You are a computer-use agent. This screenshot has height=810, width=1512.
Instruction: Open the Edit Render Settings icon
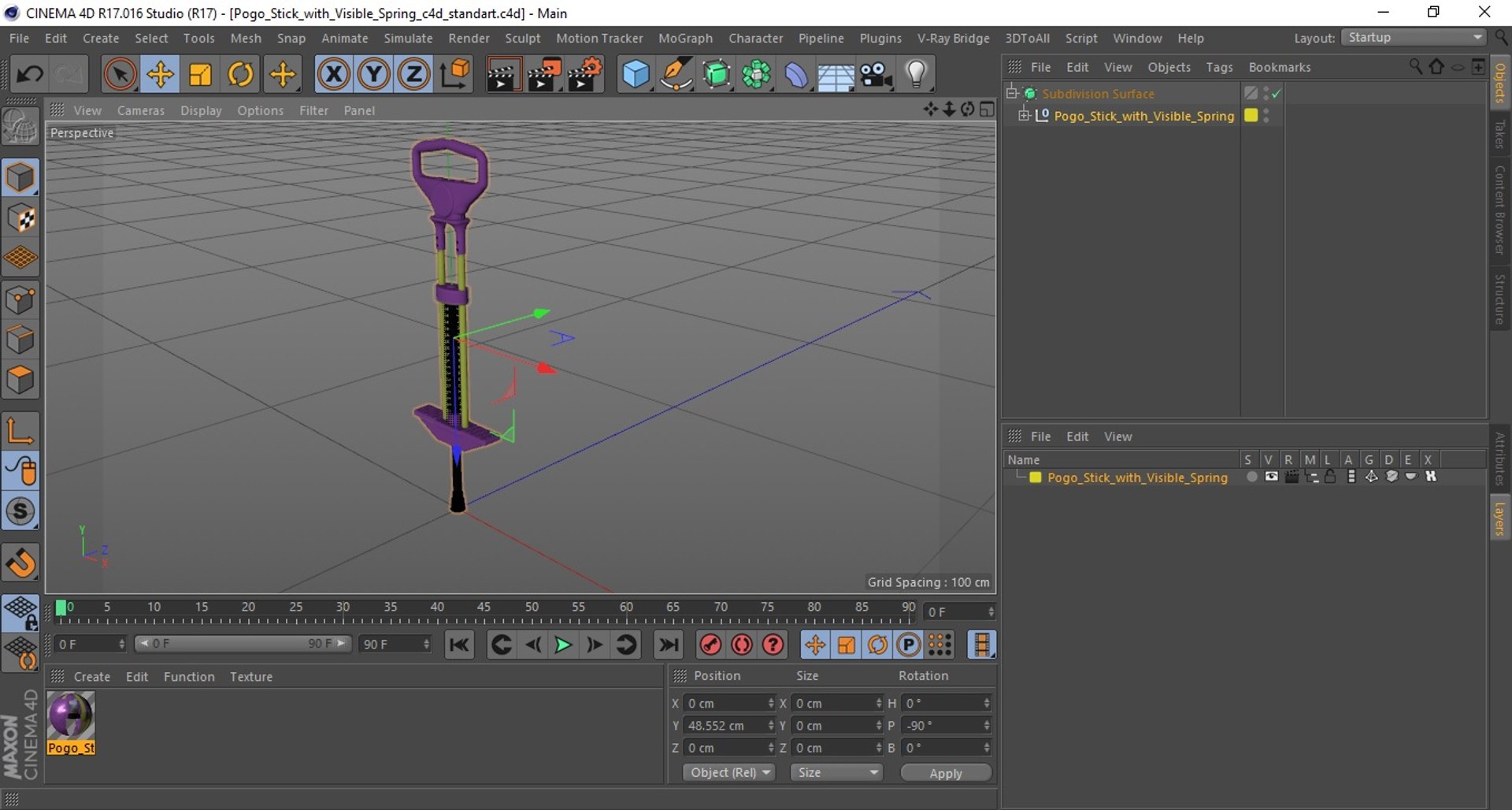pos(585,75)
